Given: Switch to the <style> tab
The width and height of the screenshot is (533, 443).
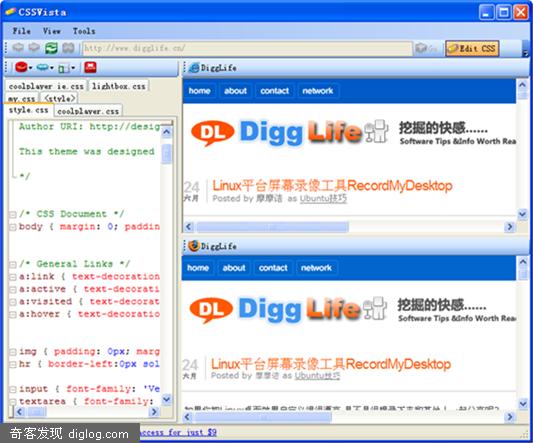Looking at the screenshot, I should coord(59,98).
